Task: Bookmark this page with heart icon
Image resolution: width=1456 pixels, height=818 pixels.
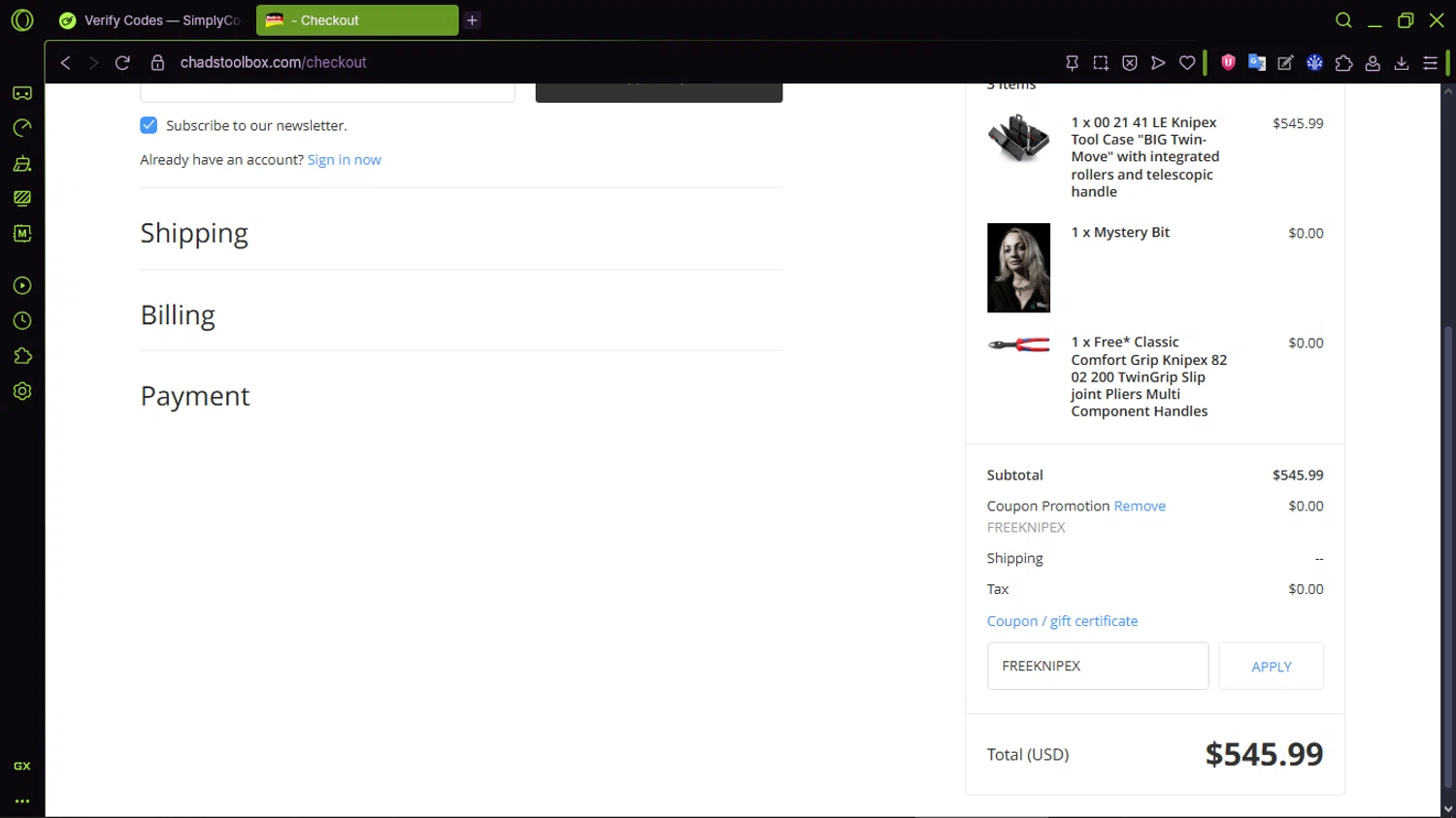Action: click(1187, 62)
